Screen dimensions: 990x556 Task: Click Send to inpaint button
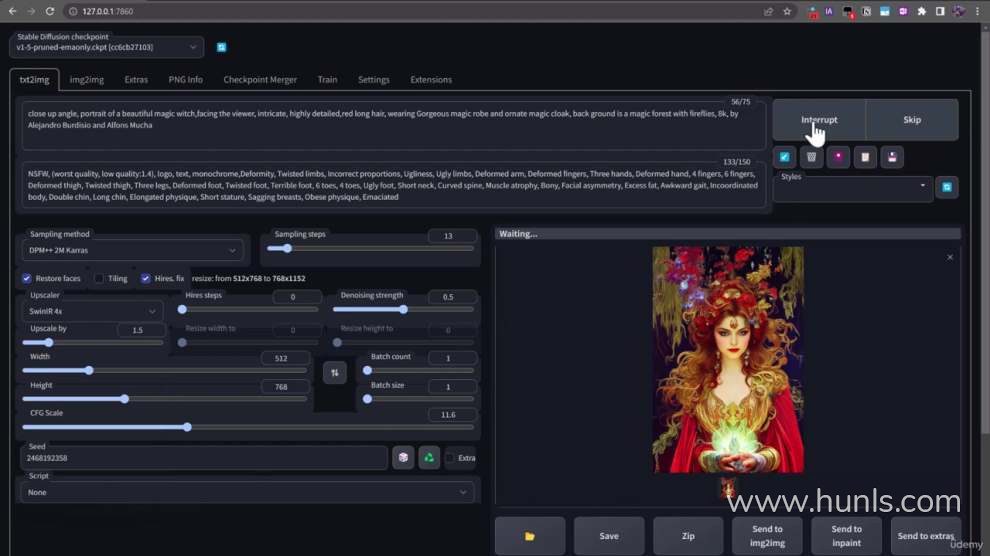coord(847,536)
